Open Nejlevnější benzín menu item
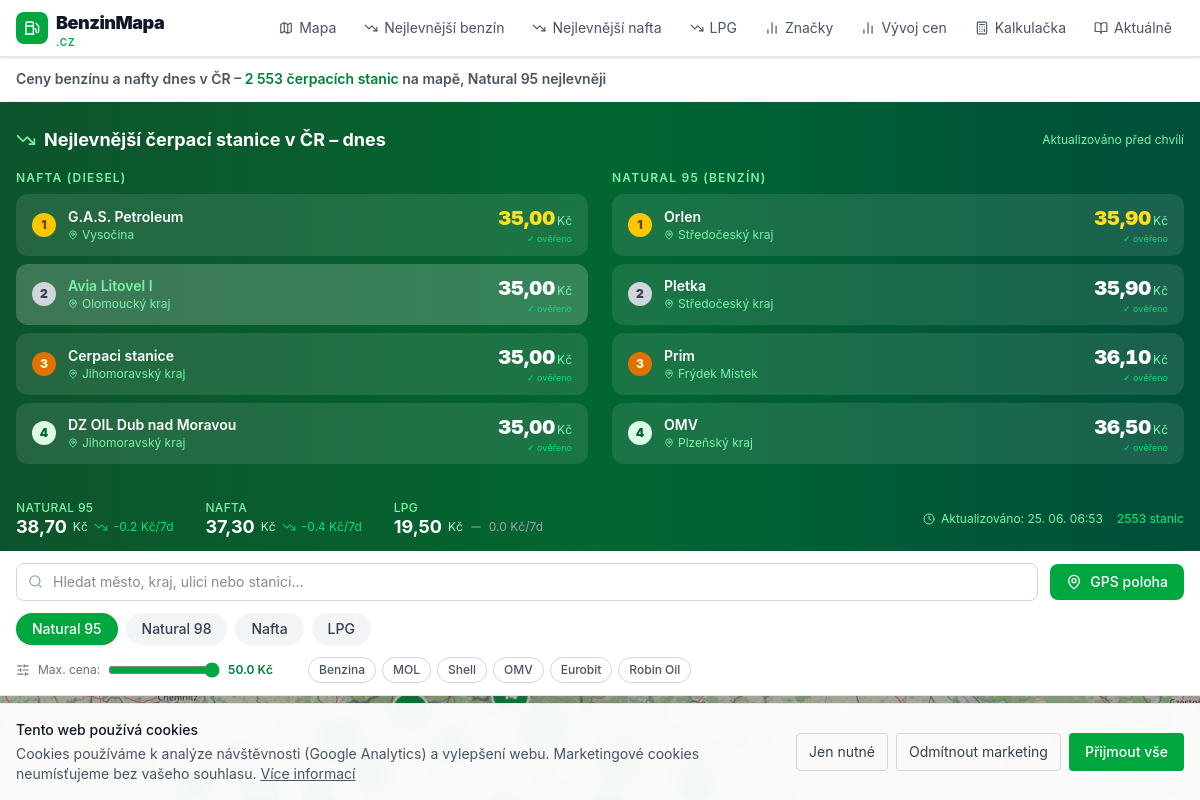Screen dimensions: 1200x800 (434, 28)
